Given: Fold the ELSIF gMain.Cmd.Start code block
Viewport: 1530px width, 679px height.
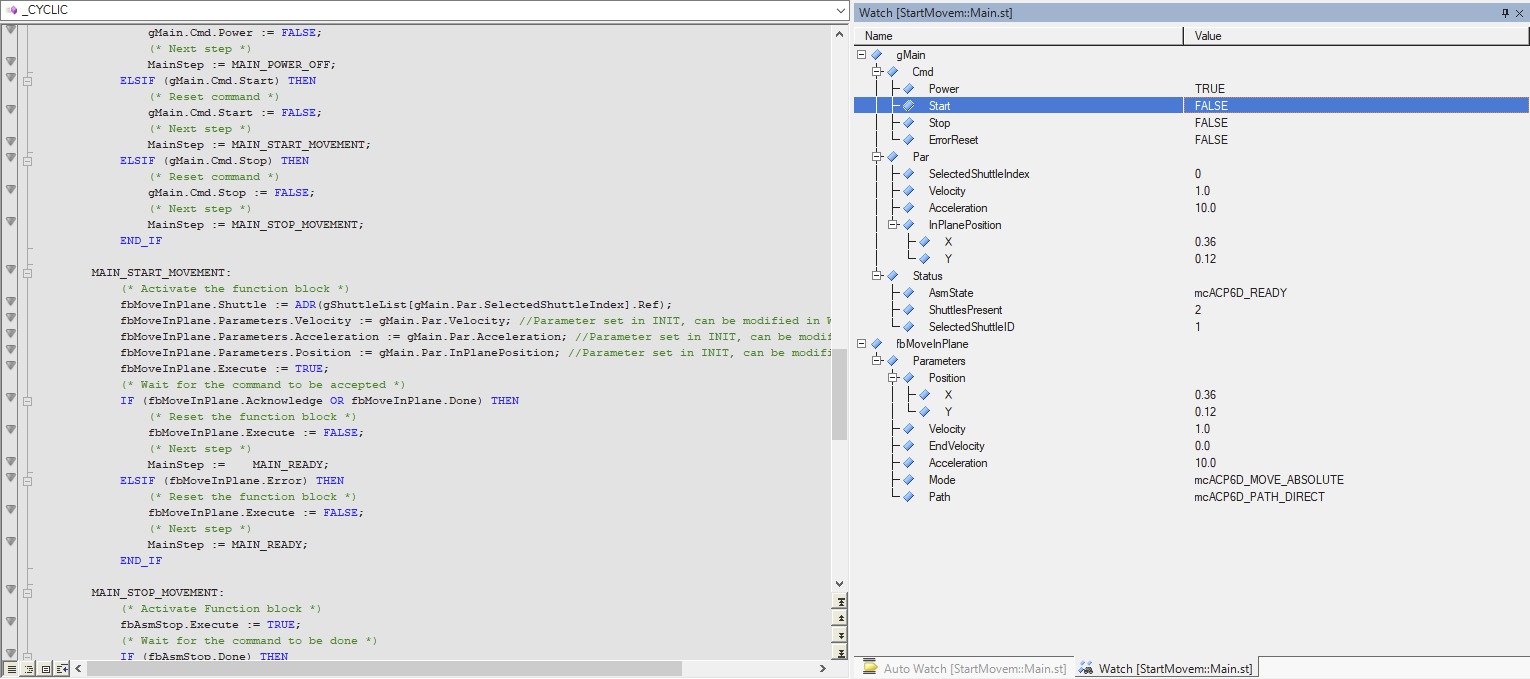Looking at the screenshot, I should [28, 80].
